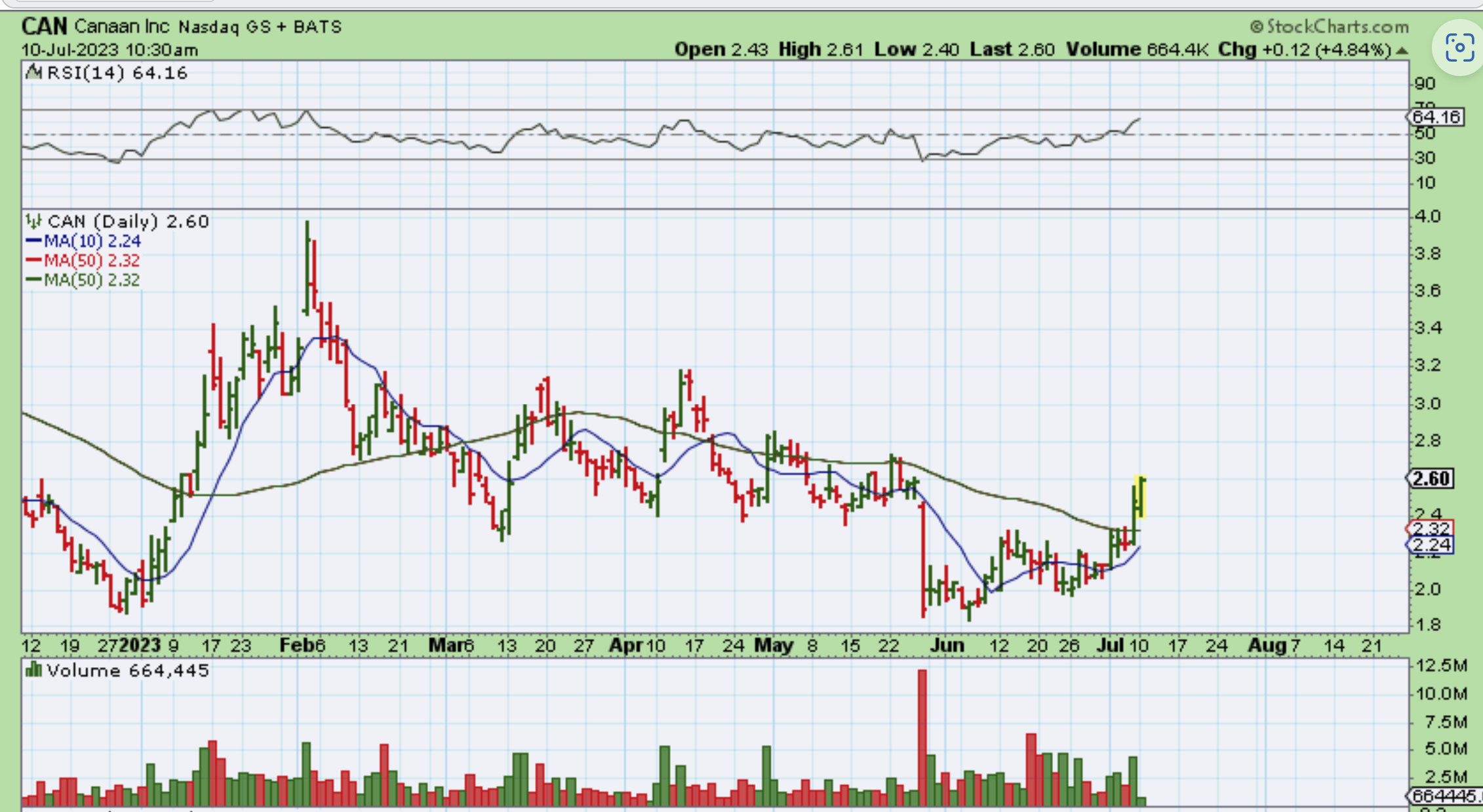Click the 2.24 blue price flag

pyautogui.click(x=1431, y=545)
